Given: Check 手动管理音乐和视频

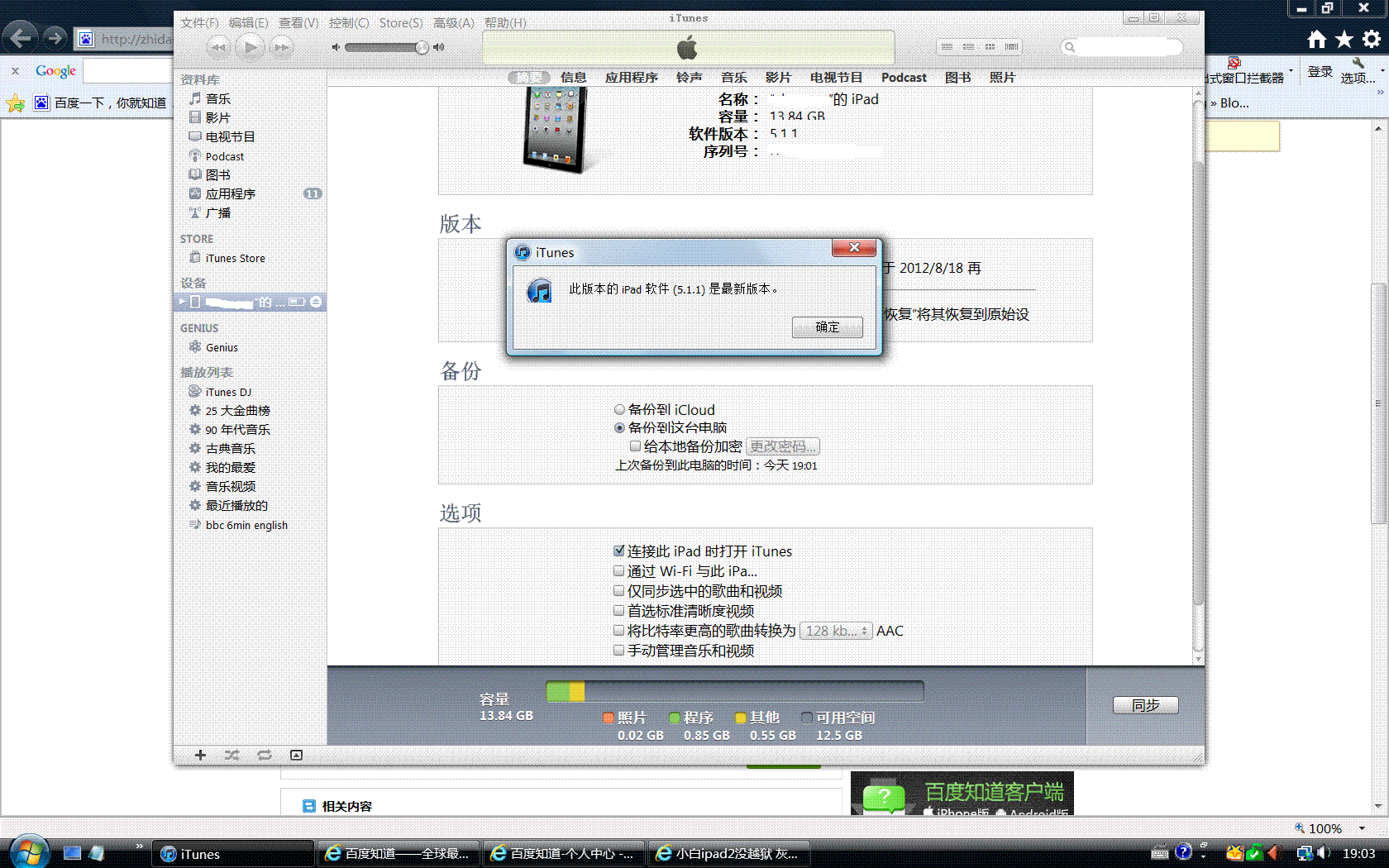Looking at the screenshot, I should (x=618, y=650).
